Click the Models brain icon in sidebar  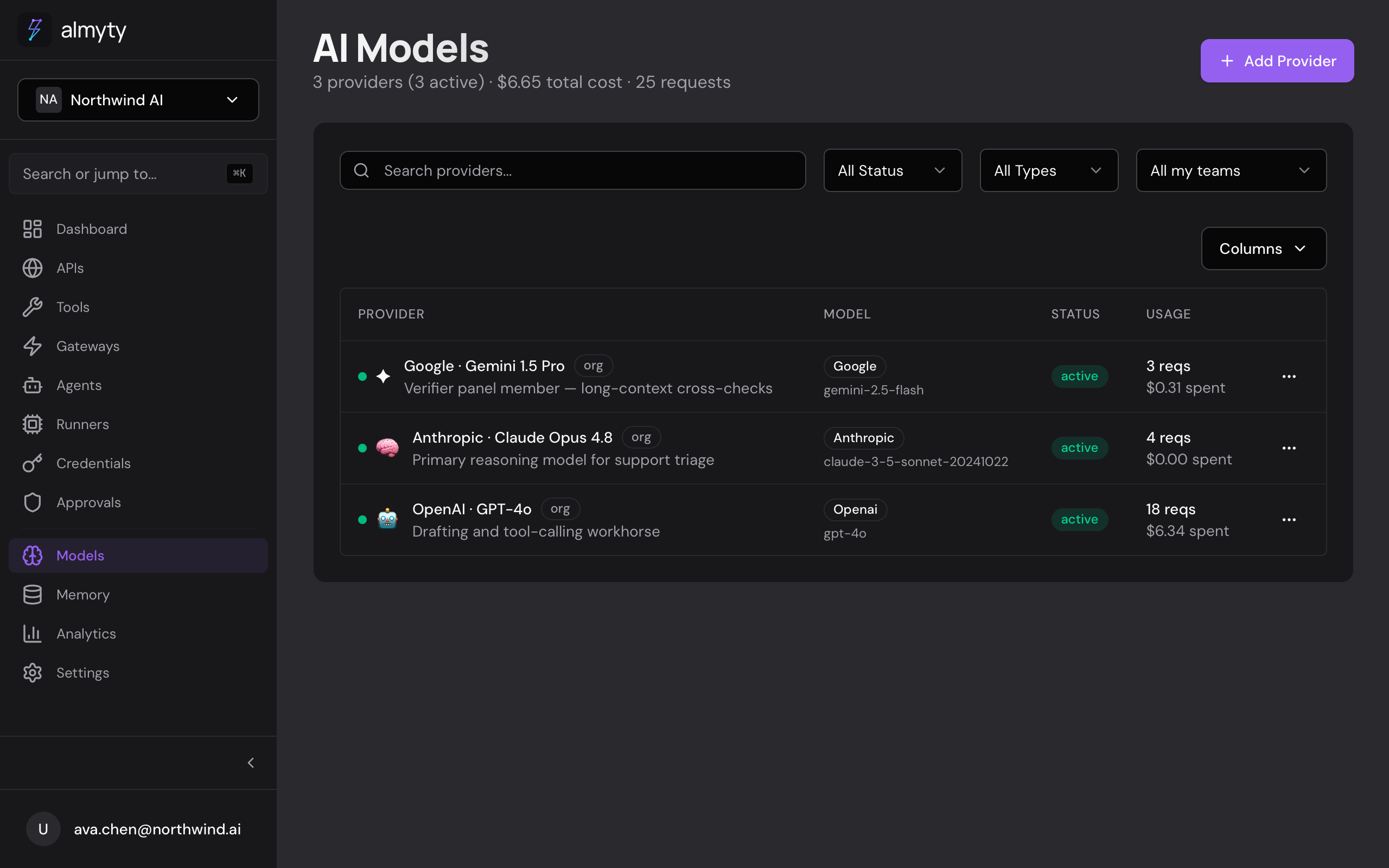33,556
